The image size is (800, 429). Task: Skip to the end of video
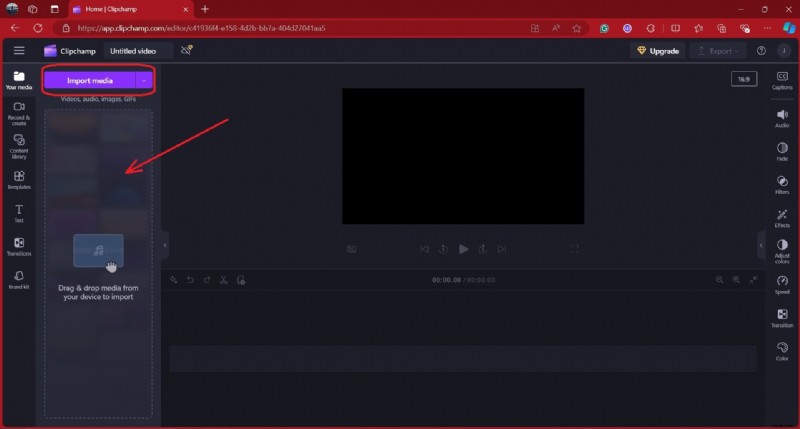502,249
